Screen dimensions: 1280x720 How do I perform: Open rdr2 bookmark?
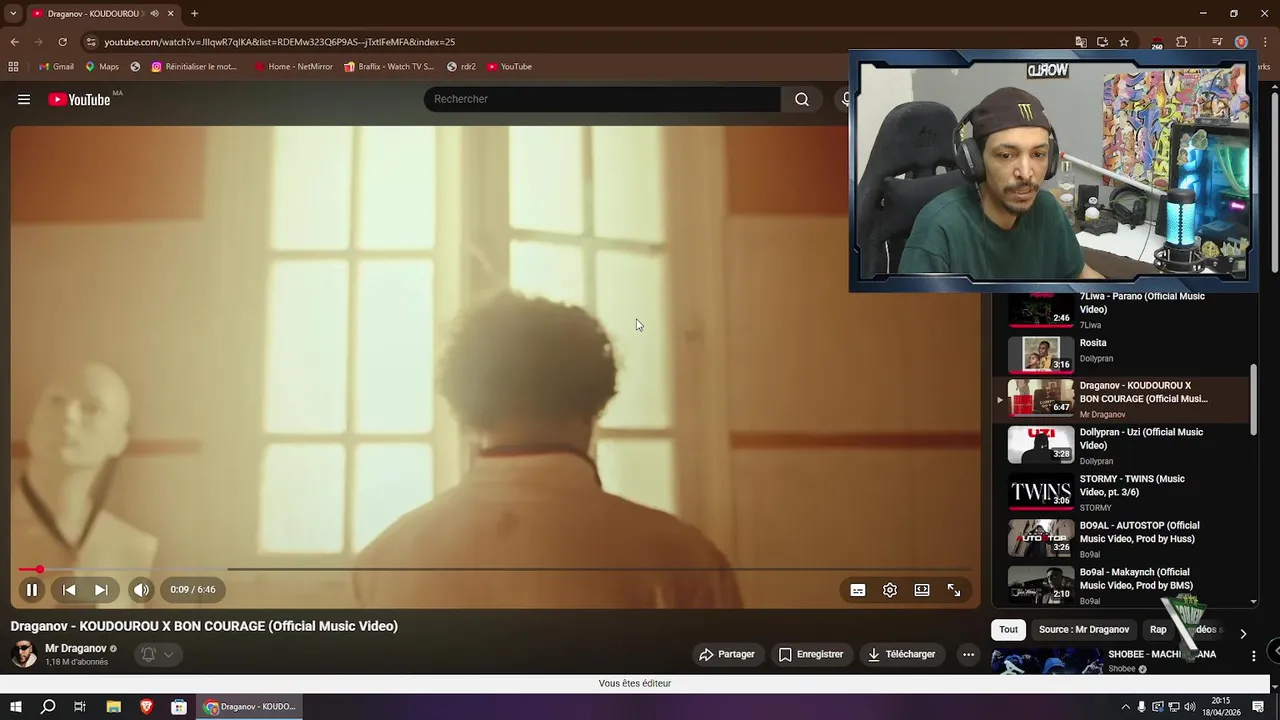pos(461,67)
